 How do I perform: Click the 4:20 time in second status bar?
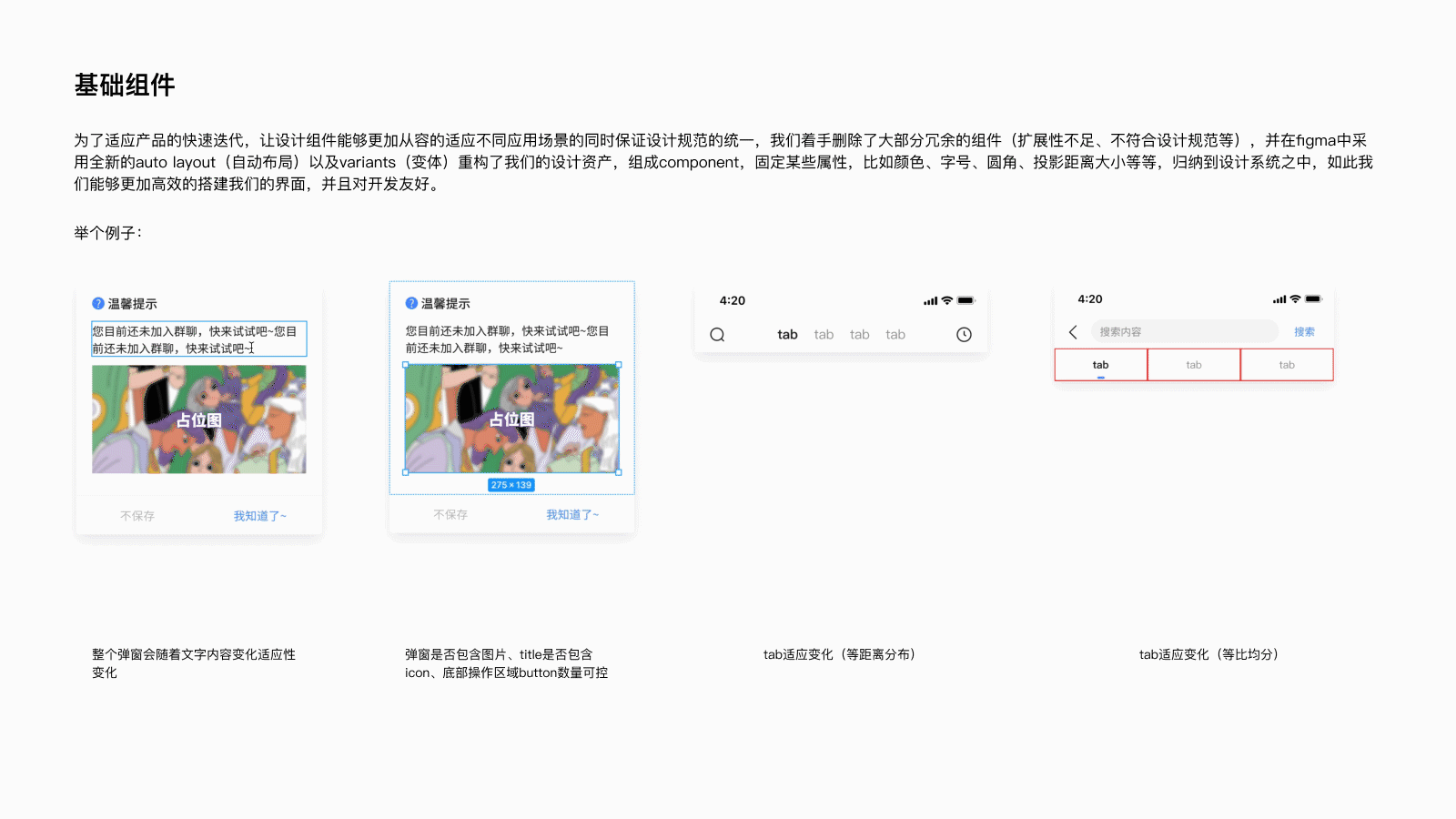(1090, 298)
